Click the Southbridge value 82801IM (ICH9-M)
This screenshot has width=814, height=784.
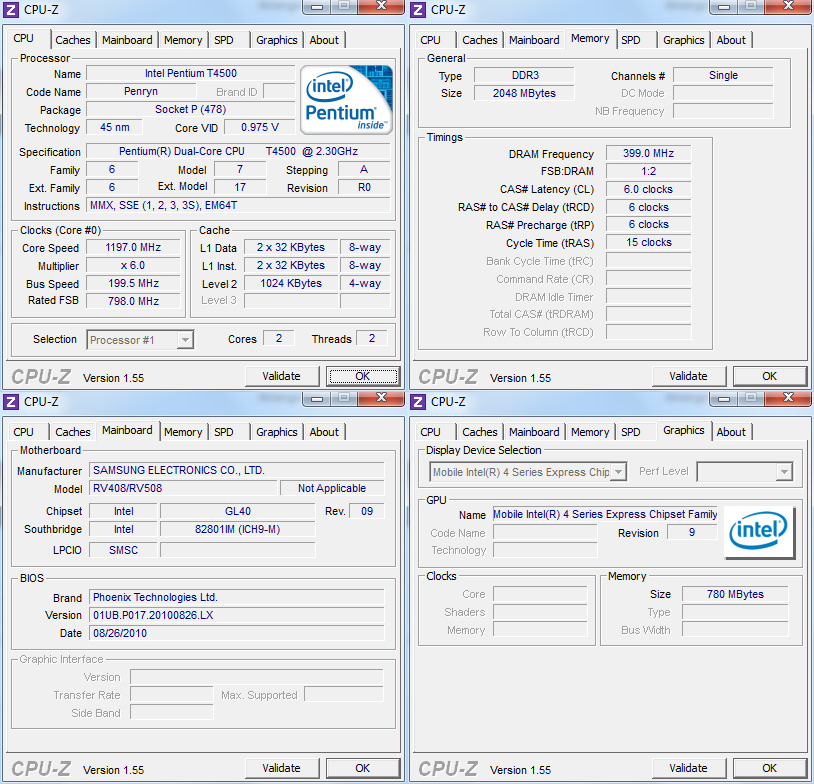click(237, 529)
